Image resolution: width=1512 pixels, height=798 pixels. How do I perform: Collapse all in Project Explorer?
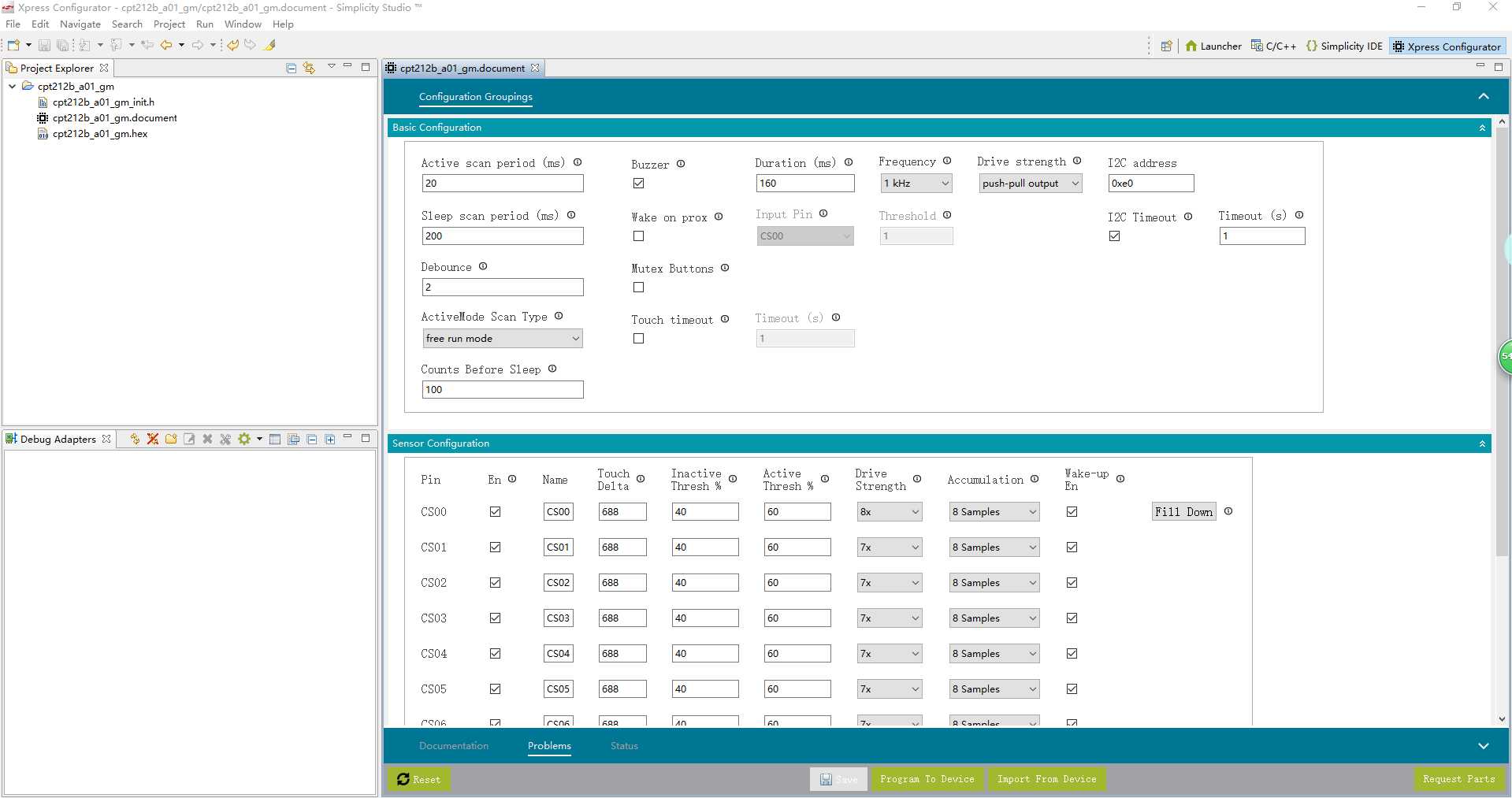291,68
